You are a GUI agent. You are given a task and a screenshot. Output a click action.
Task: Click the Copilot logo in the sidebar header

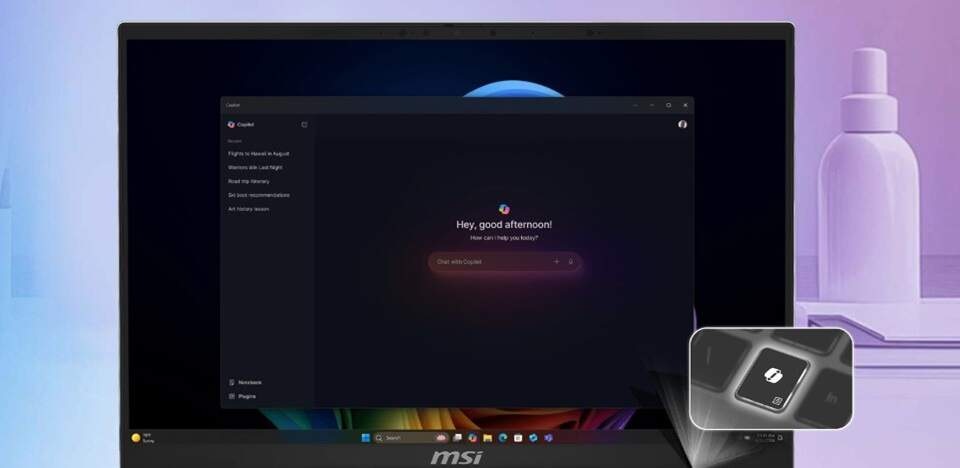231,124
